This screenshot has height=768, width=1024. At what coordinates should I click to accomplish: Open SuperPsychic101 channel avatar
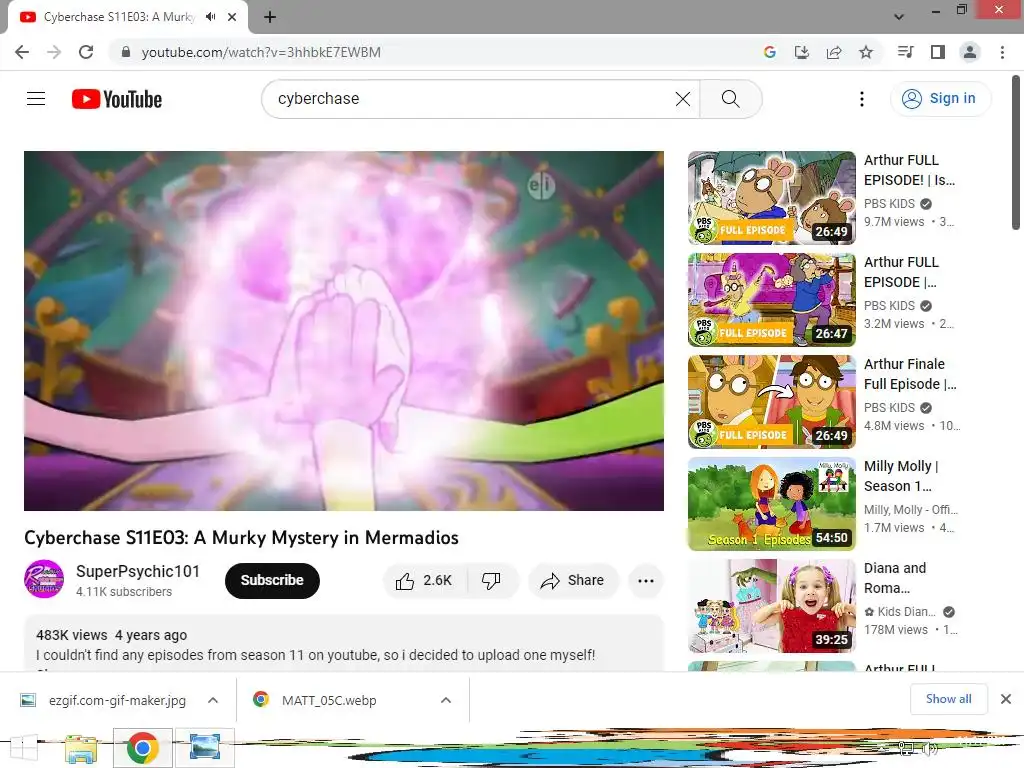point(44,579)
